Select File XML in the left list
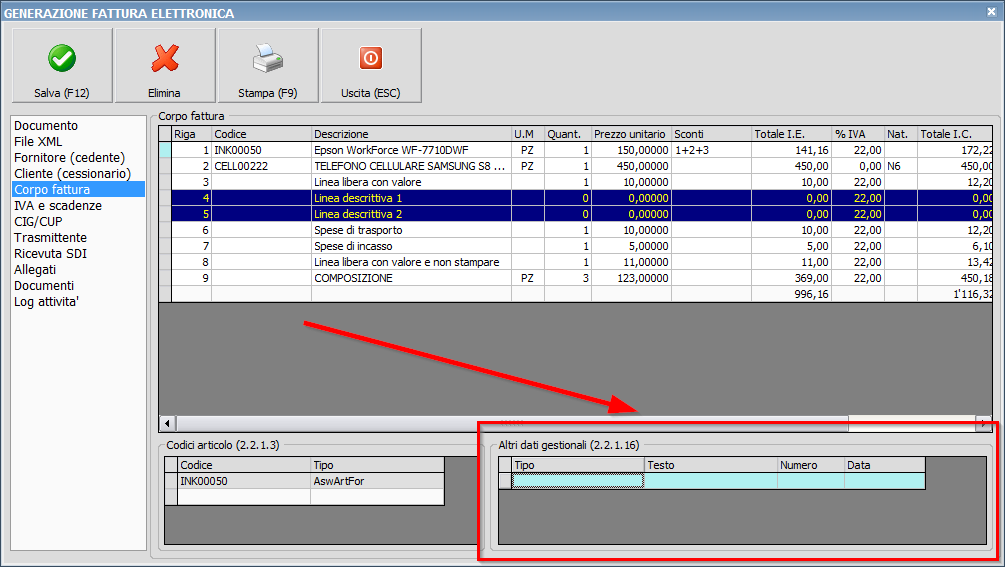 coord(38,142)
